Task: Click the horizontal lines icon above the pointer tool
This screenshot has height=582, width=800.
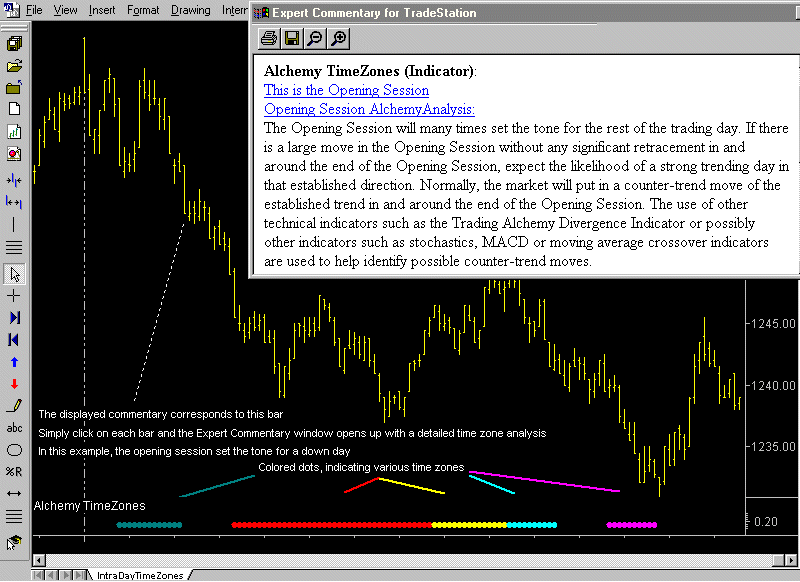Action: [x=14, y=247]
